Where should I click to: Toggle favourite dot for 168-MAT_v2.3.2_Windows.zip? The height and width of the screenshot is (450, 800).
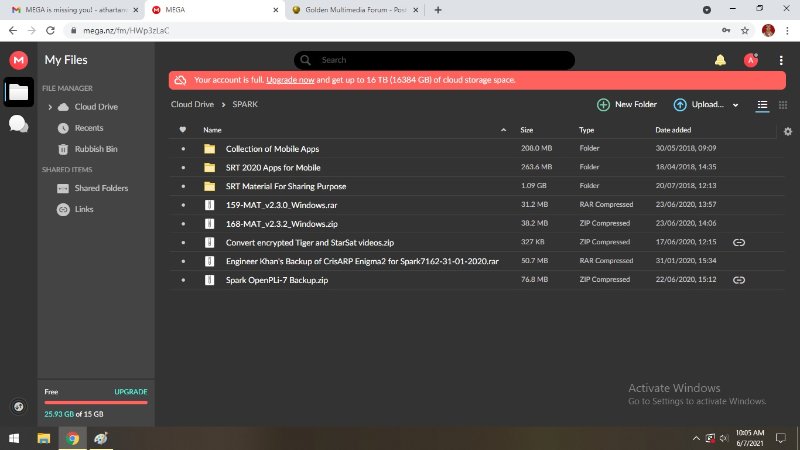(183, 224)
